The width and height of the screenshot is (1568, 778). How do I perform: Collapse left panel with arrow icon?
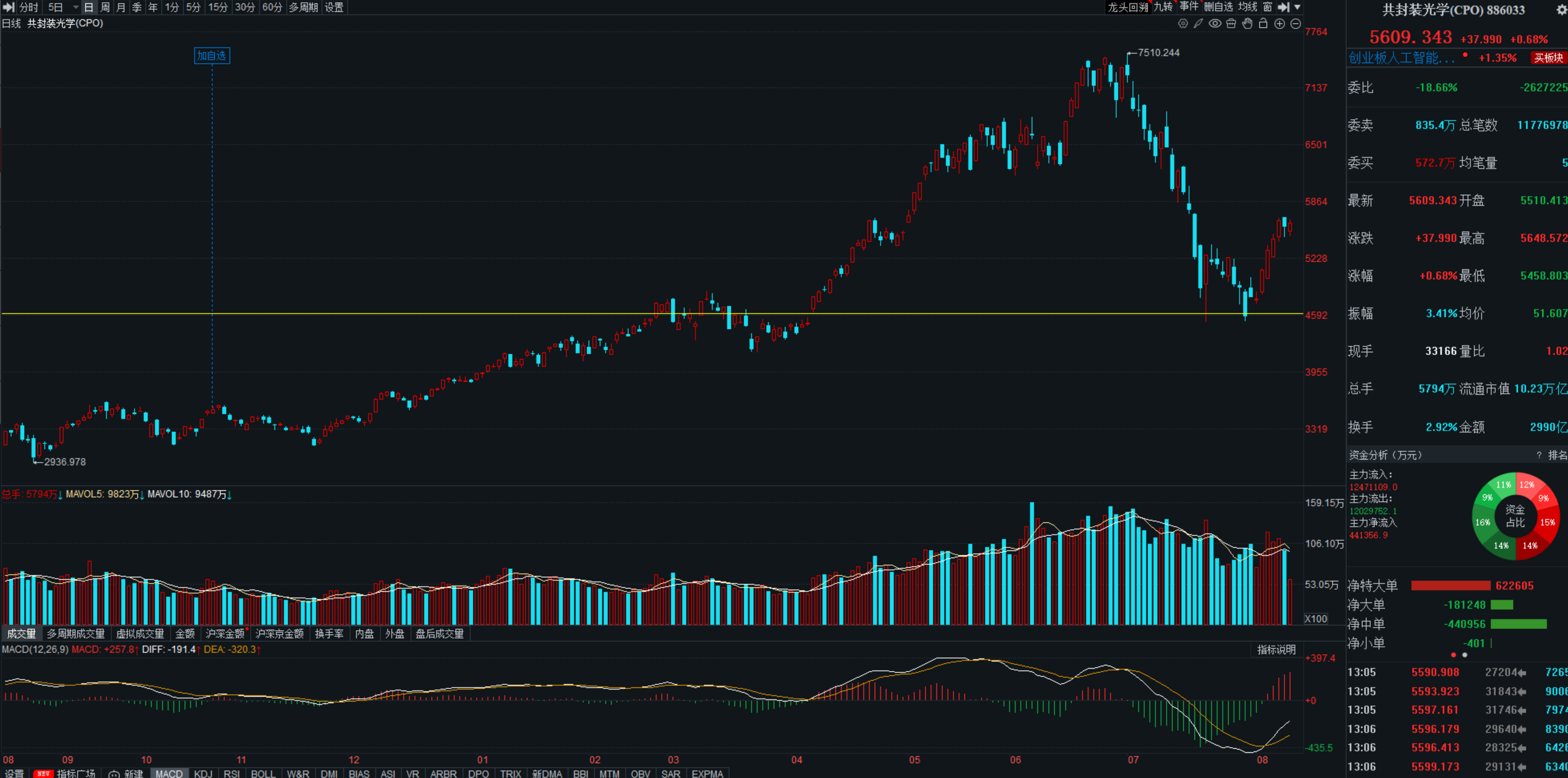(x=8, y=7)
